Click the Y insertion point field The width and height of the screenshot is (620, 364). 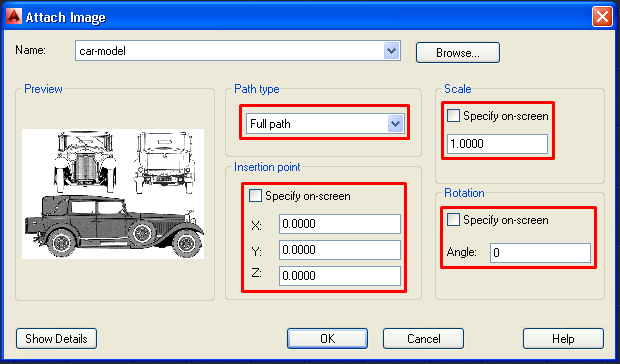tap(340, 250)
